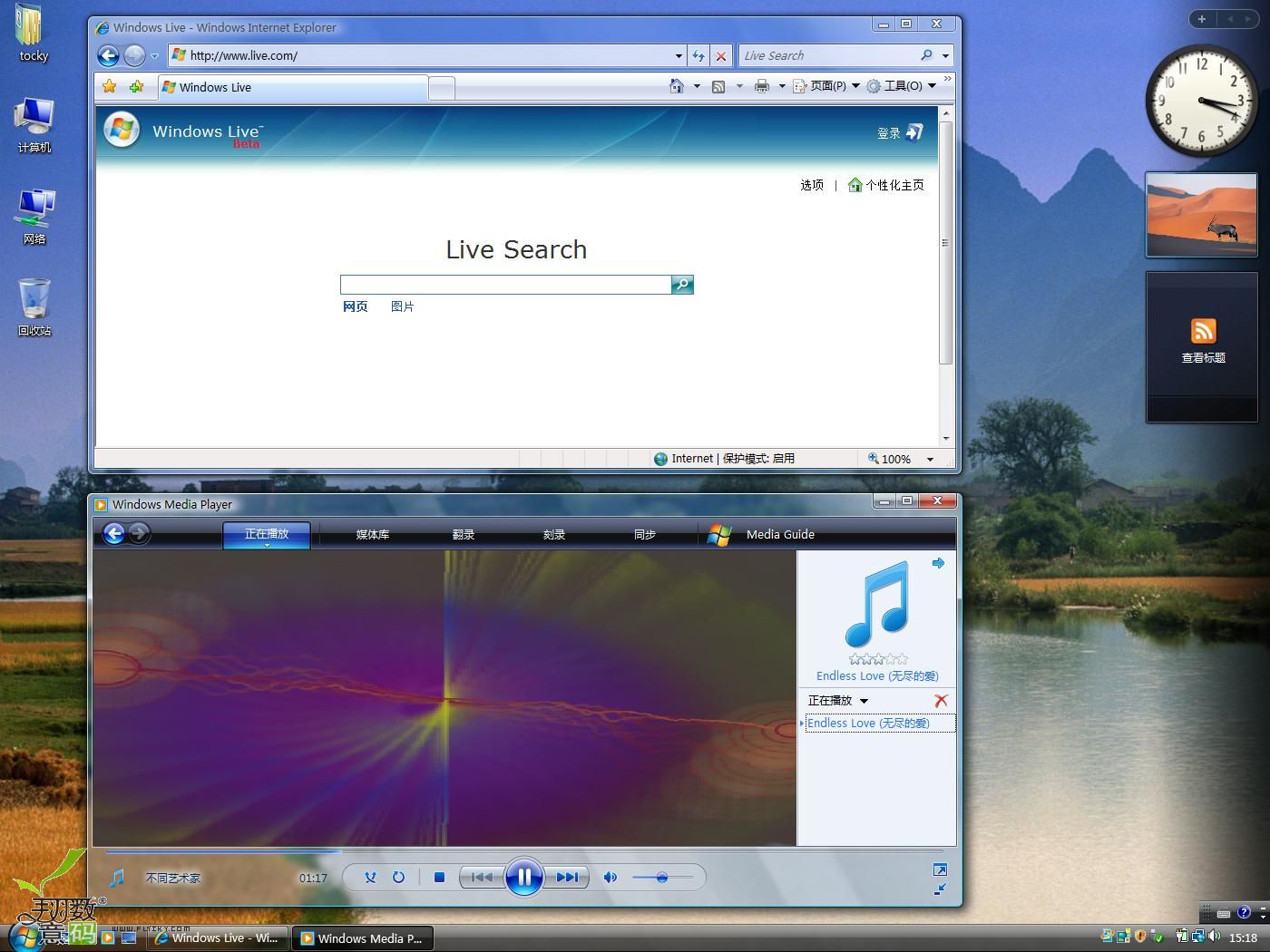Viewport: 1270px width, 952px height.
Task: Open the search provider dropdown arrow
Action: point(945,55)
